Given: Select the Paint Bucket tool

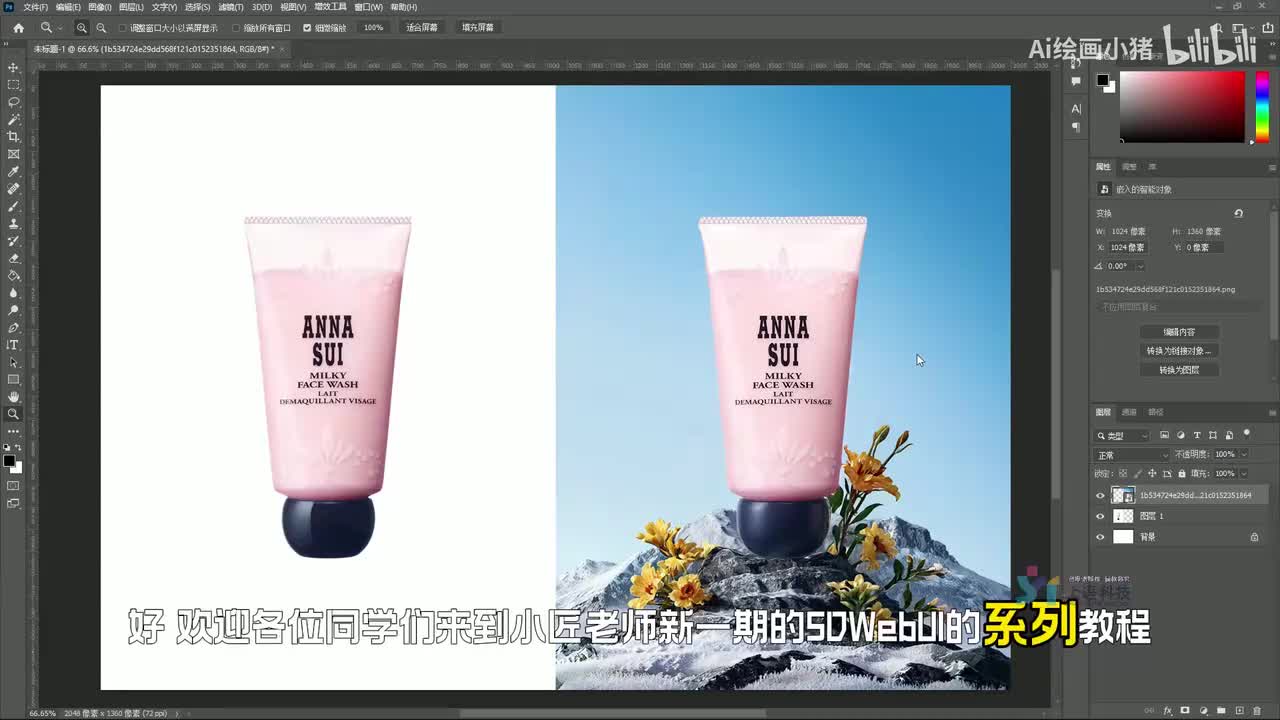Looking at the screenshot, I should click(13, 275).
